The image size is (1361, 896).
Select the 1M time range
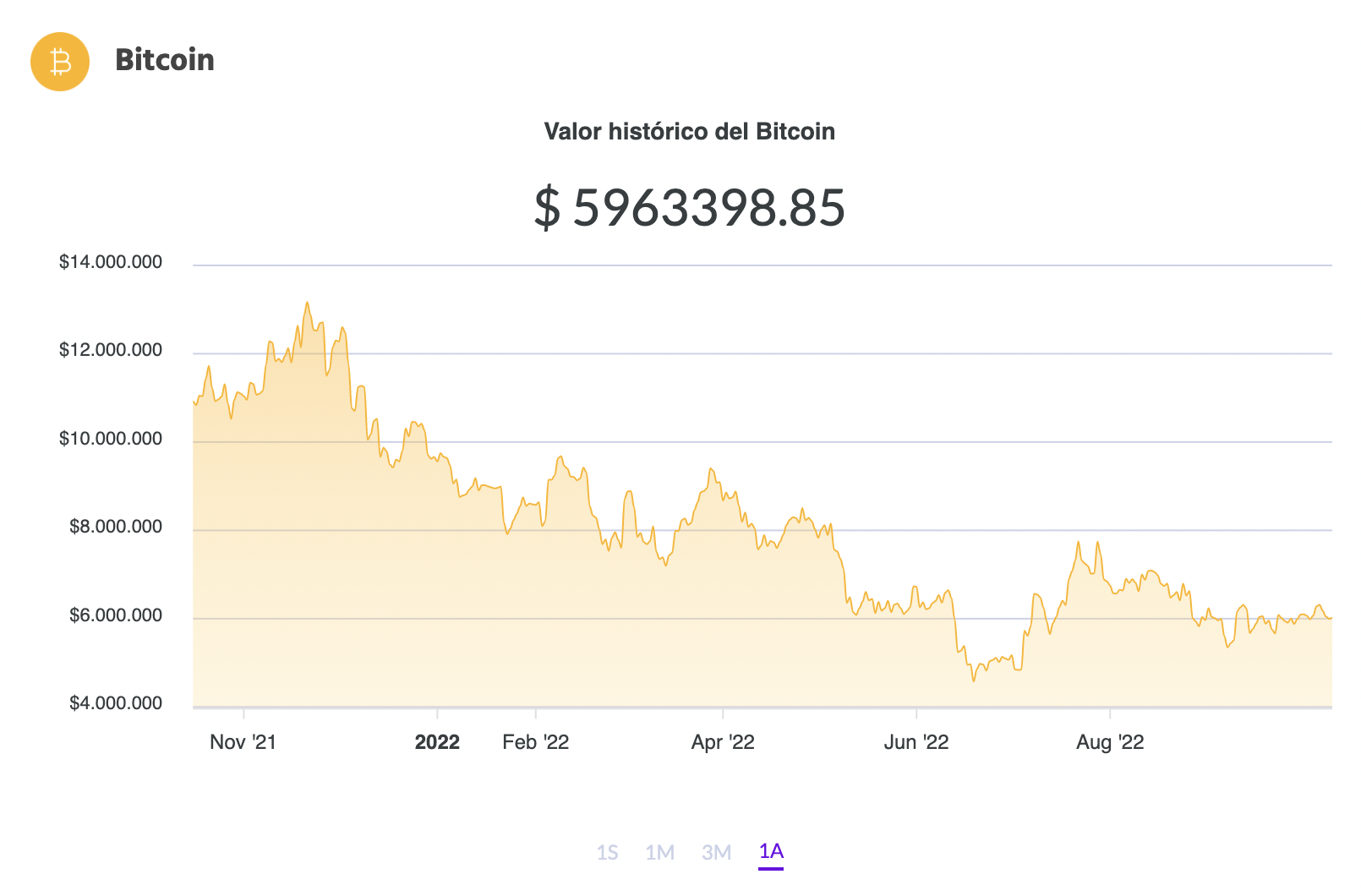(x=662, y=853)
